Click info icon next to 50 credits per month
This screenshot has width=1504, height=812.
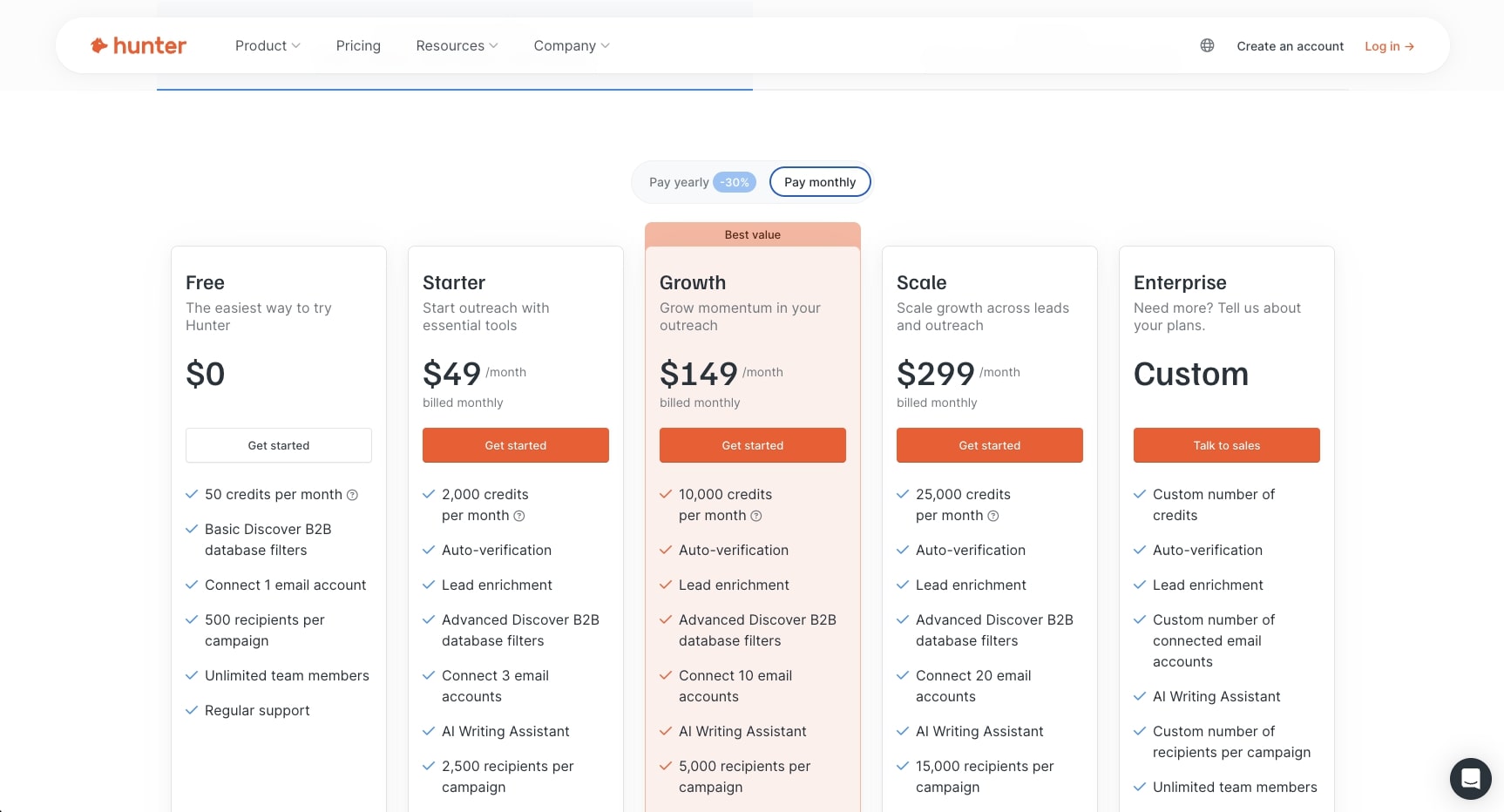pyautogui.click(x=352, y=495)
